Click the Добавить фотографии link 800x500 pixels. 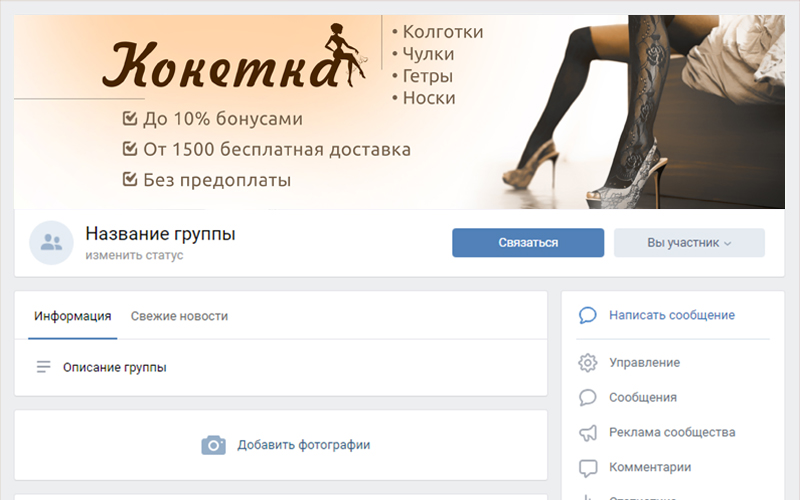coord(304,445)
